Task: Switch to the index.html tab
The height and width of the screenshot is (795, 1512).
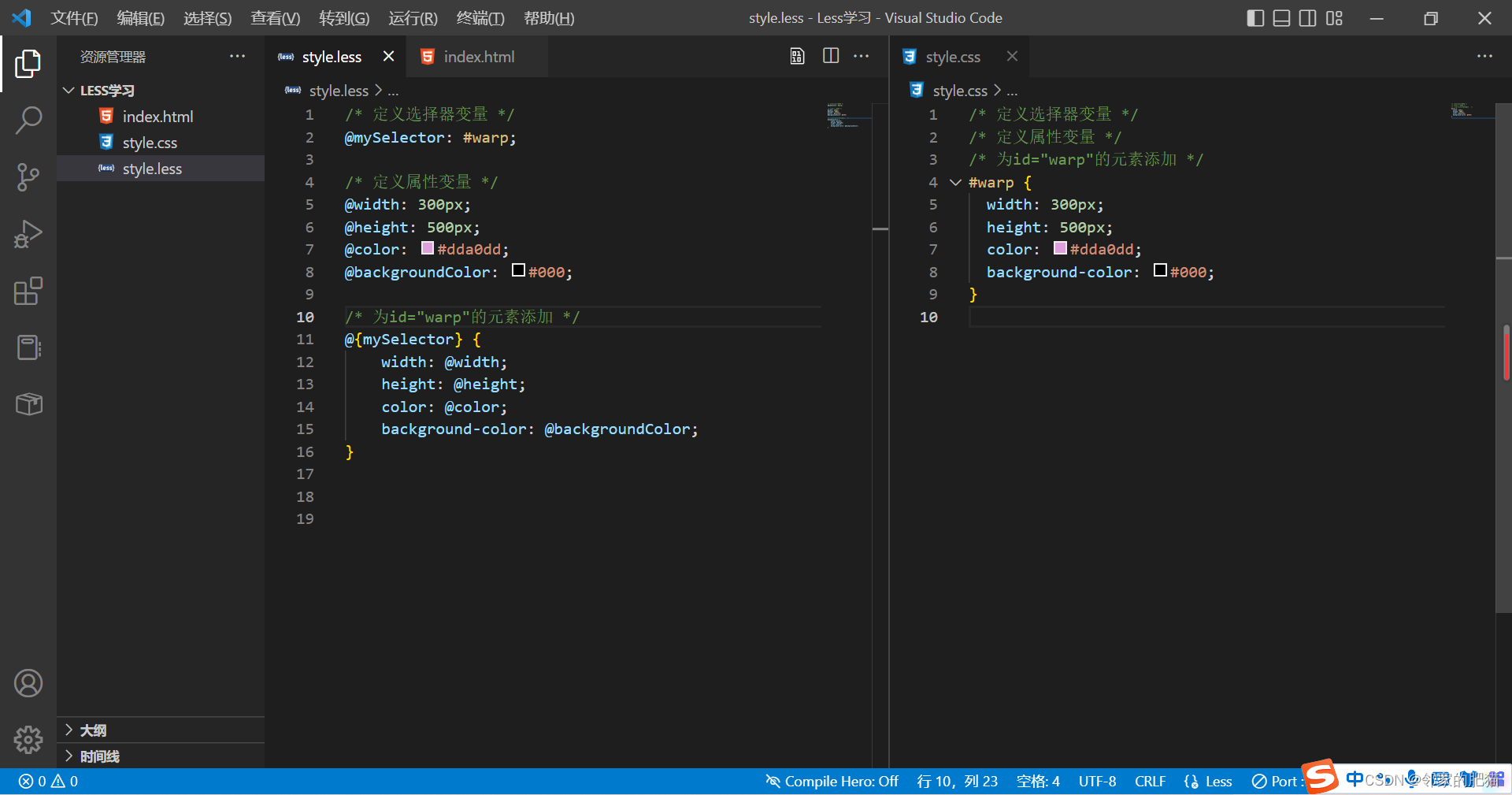Action: click(x=479, y=57)
